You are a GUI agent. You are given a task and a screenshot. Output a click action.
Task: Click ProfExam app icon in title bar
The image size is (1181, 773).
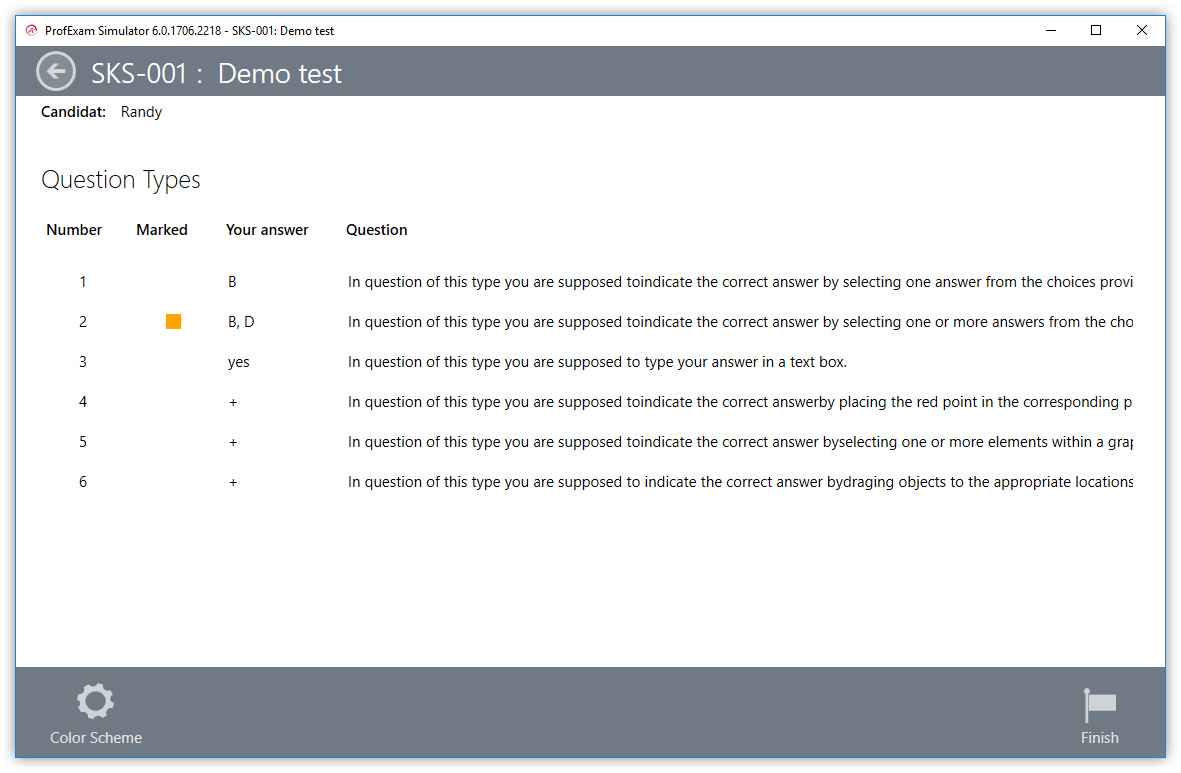[31, 30]
